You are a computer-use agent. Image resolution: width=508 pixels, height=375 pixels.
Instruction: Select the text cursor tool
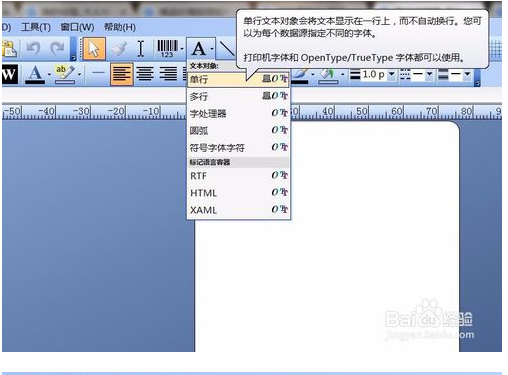(x=141, y=49)
